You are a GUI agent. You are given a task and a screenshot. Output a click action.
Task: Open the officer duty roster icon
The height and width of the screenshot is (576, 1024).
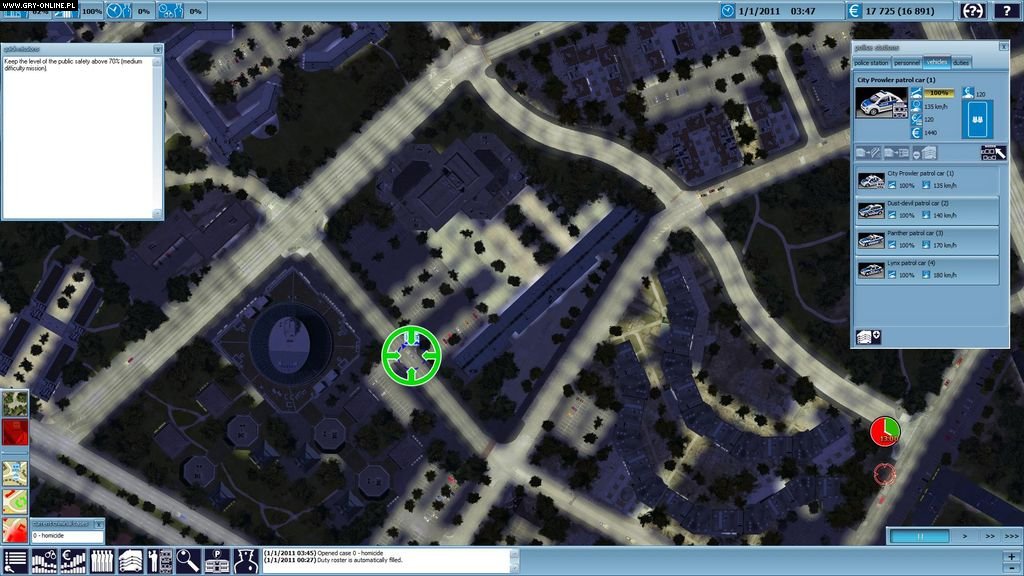(x=159, y=561)
